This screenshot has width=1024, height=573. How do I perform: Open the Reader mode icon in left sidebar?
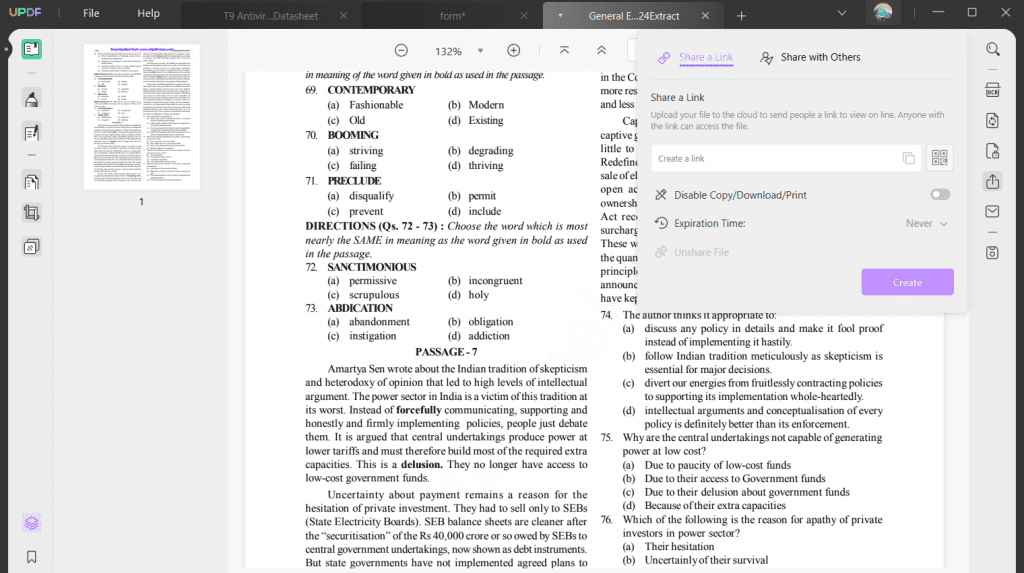(31, 49)
